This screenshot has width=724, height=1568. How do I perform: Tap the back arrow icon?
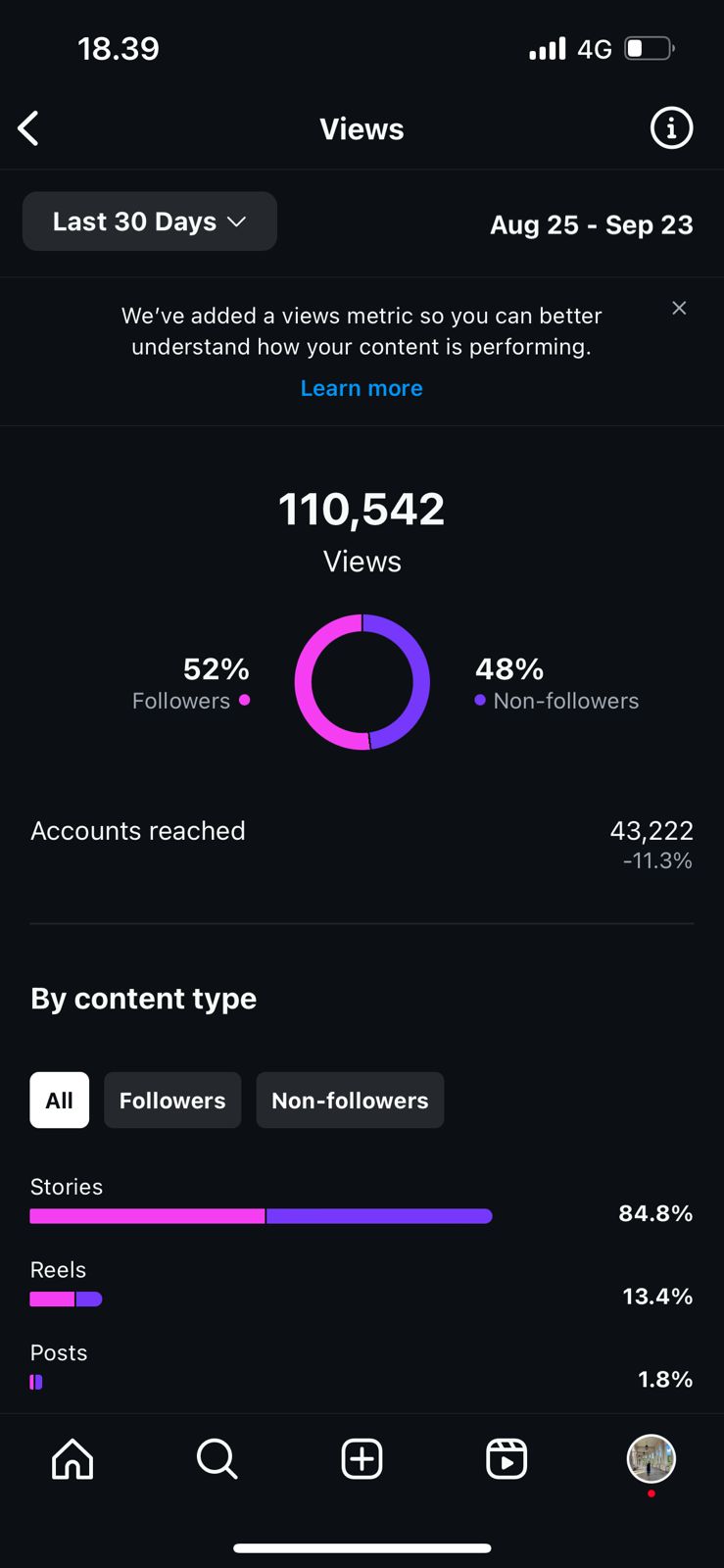tap(29, 128)
